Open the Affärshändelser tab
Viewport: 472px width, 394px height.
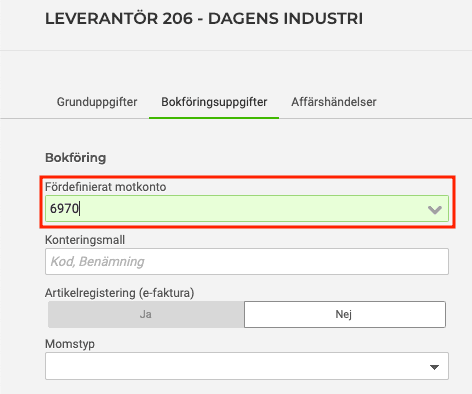334,102
